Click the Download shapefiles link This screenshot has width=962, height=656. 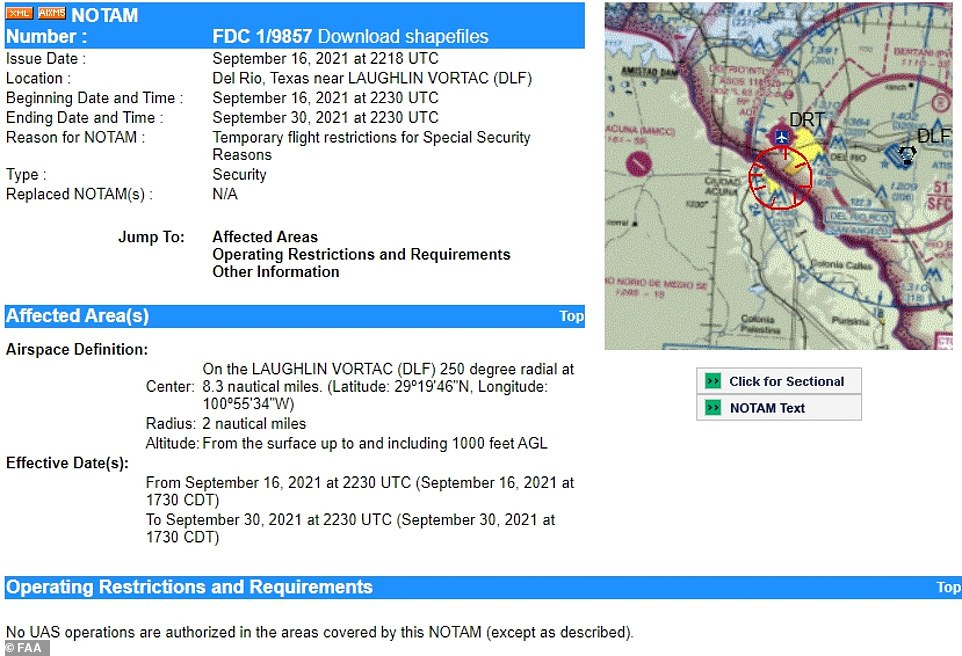pos(403,36)
